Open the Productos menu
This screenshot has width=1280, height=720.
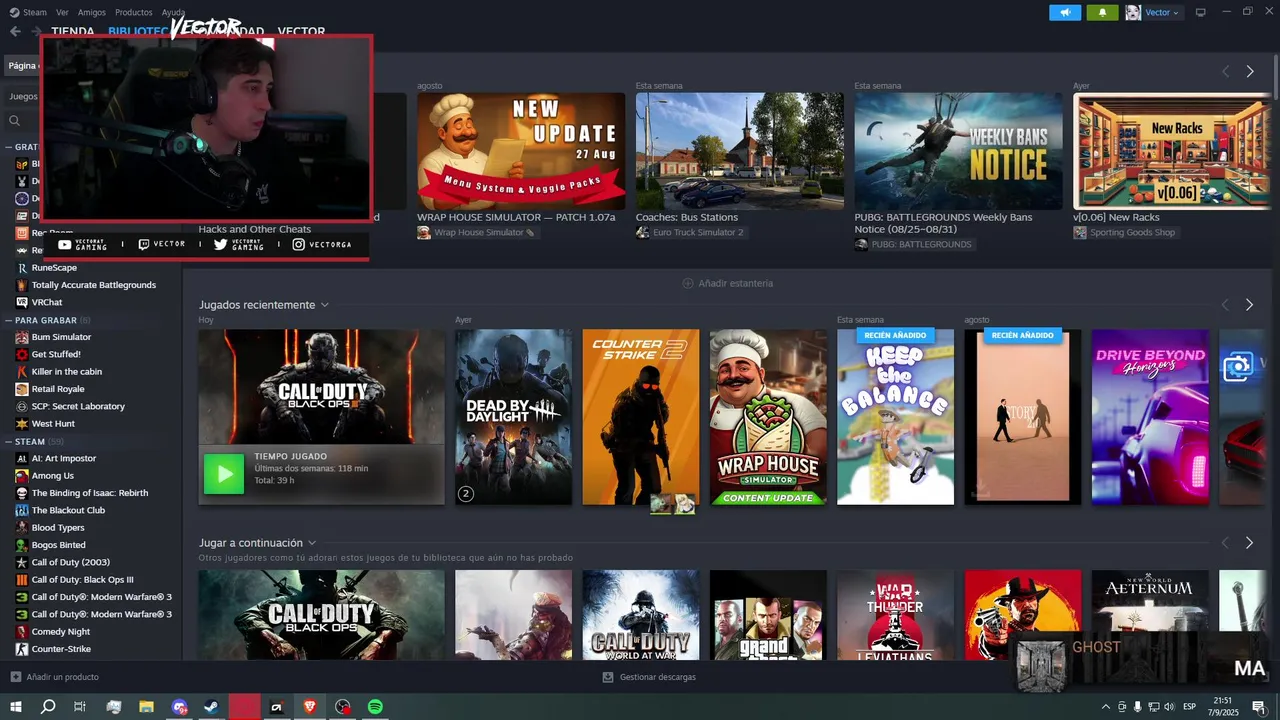[x=133, y=12]
